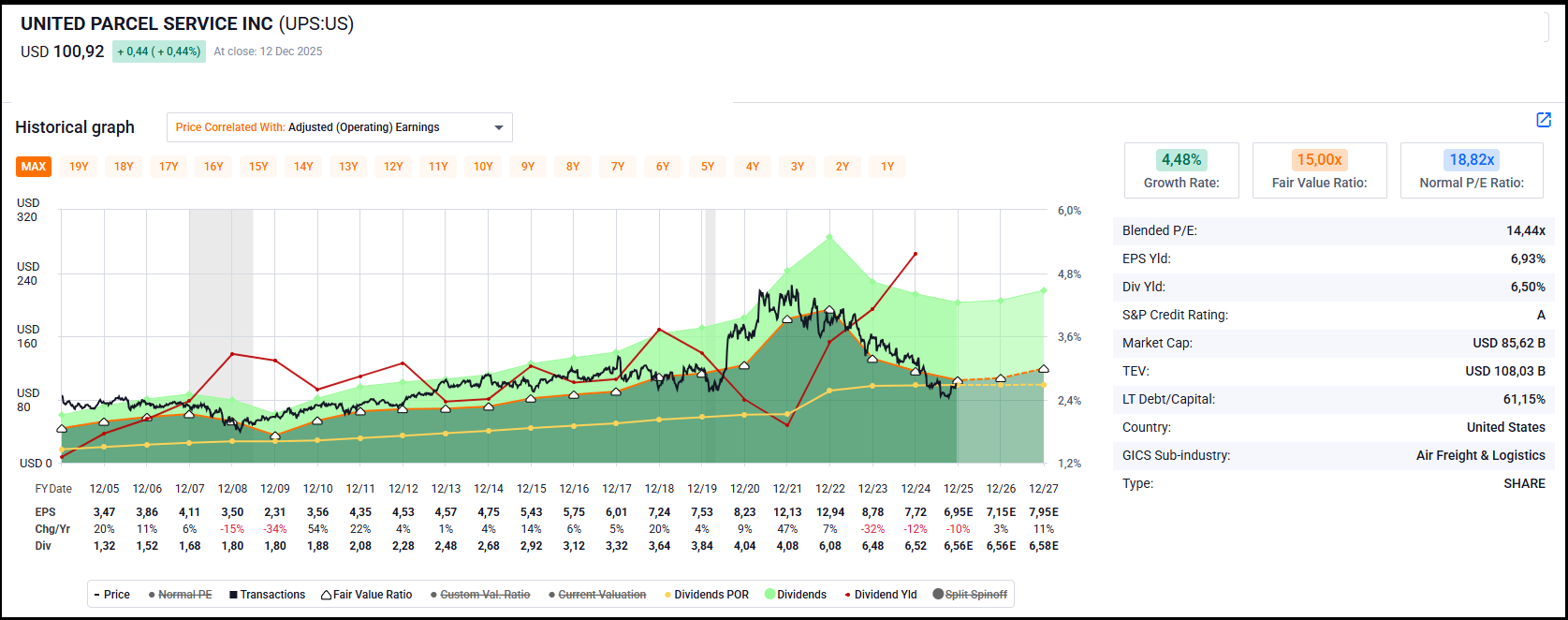Hide the green Dividends legend series
Screen dimensions: 1568x620
796,595
